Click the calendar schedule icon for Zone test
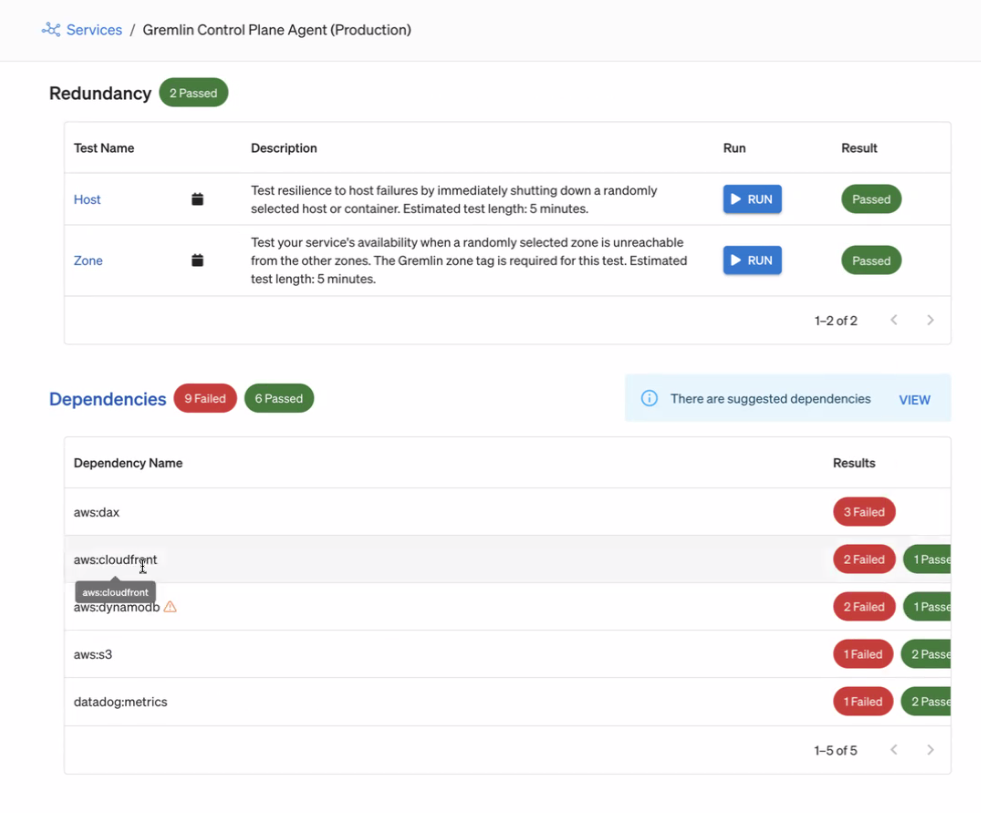This screenshot has height=813, width=981. tap(197, 260)
